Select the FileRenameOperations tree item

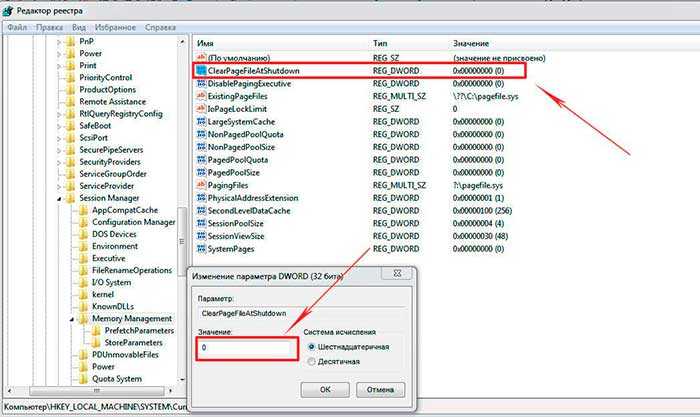click(132, 271)
